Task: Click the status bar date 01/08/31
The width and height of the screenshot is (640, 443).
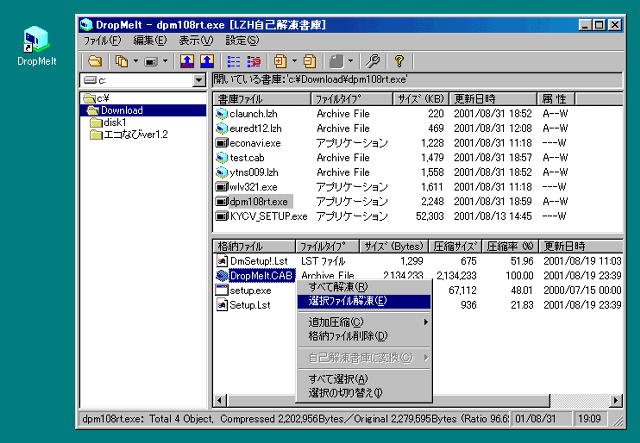Action: pos(535,419)
